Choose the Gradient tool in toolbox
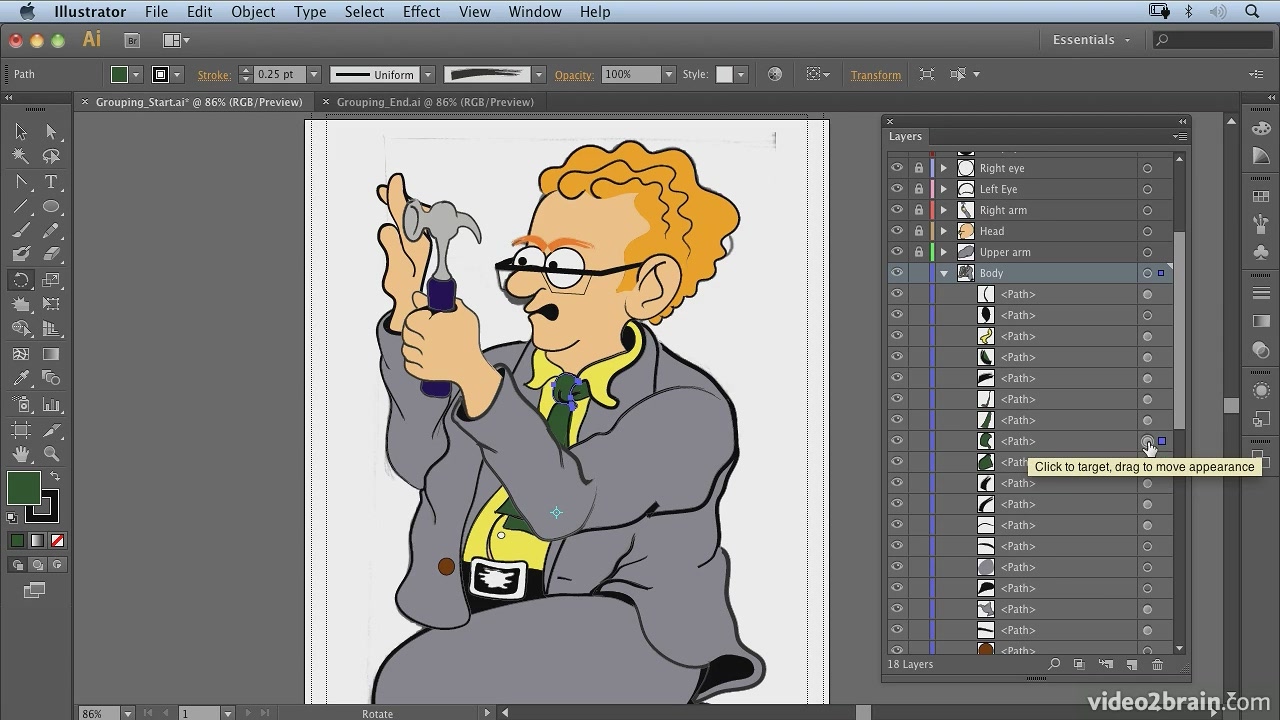 (51, 354)
